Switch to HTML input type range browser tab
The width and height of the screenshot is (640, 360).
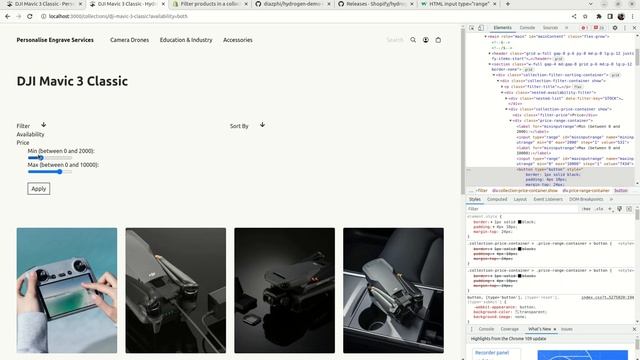pyautogui.click(x=458, y=4)
